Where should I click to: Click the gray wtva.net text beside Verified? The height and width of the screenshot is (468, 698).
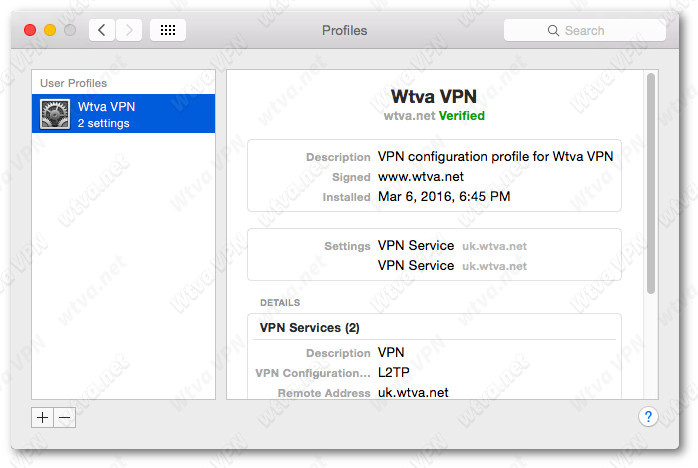coord(409,116)
